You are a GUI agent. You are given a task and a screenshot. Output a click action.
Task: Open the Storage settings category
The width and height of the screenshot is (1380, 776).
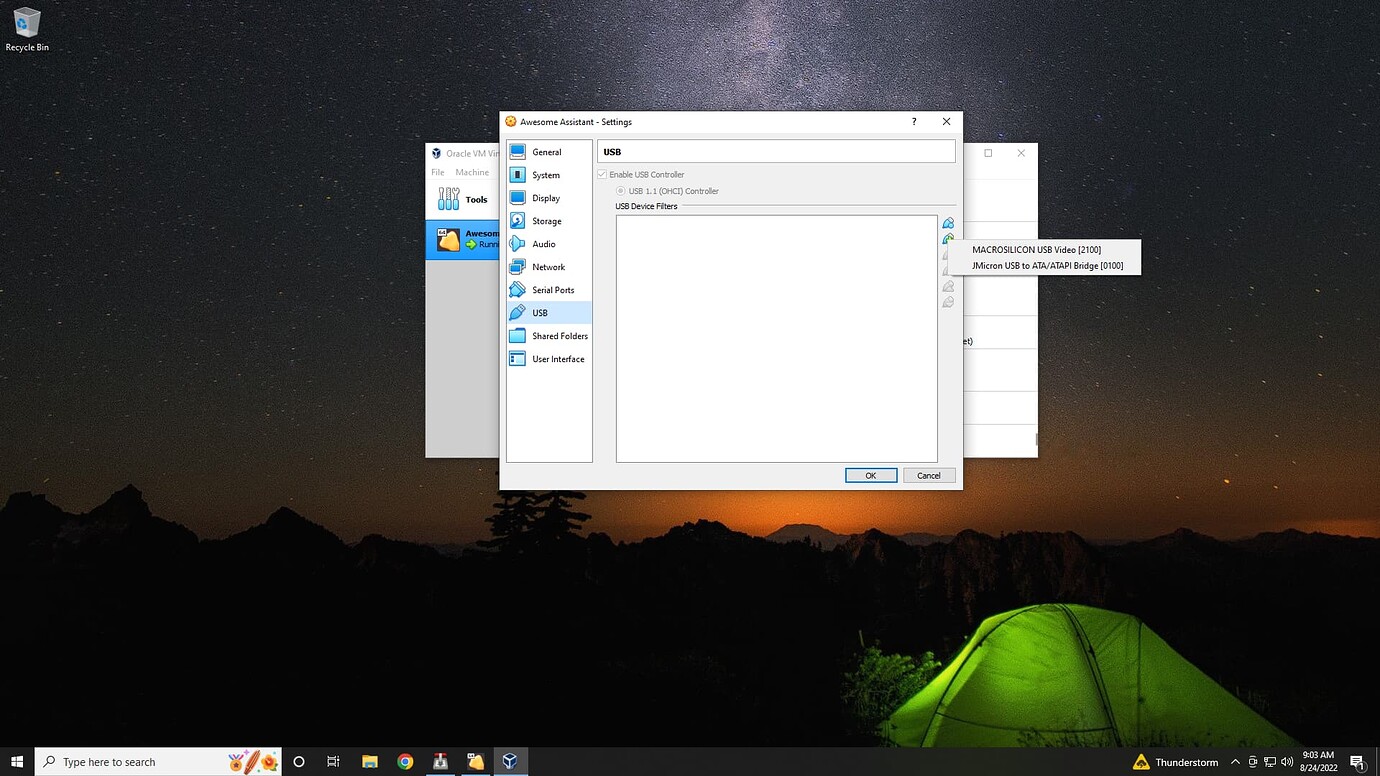click(549, 221)
